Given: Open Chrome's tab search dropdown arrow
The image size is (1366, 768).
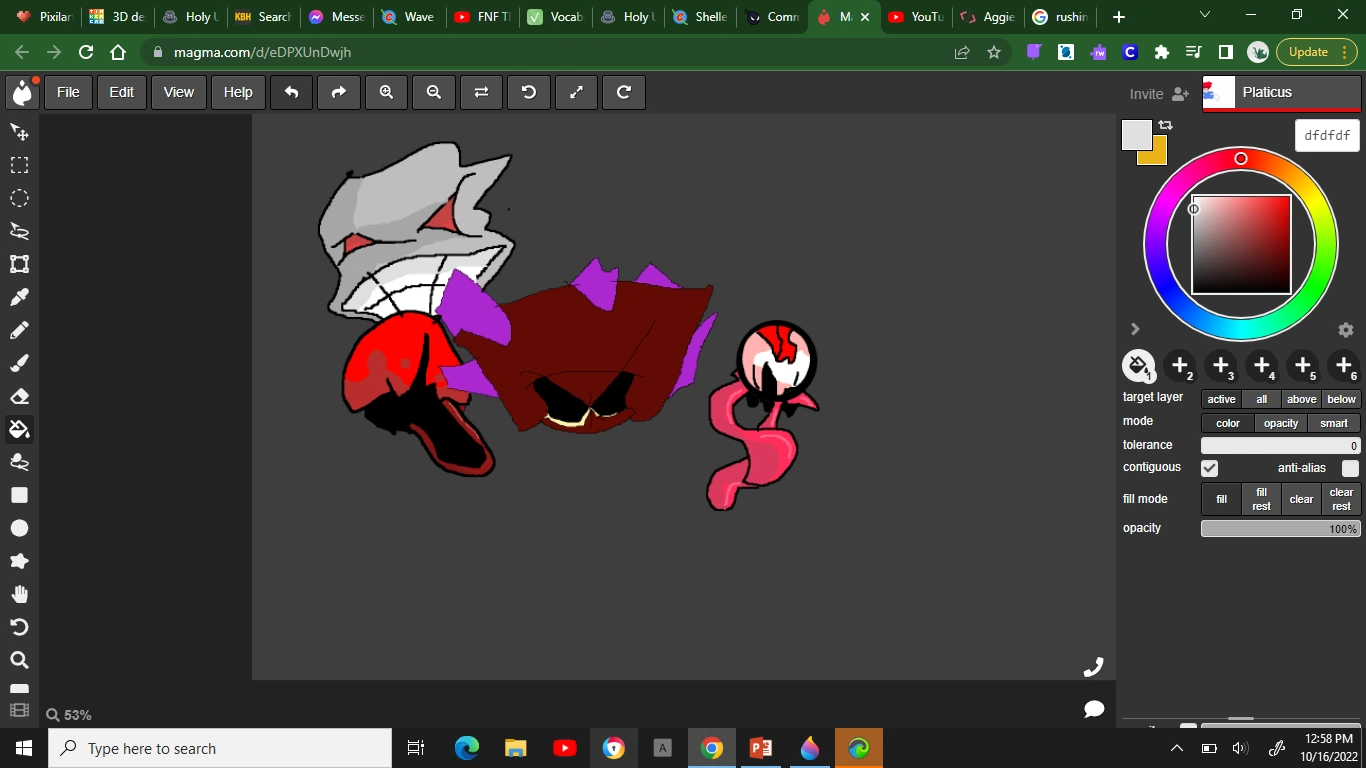Looking at the screenshot, I should [x=1204, y=15].
